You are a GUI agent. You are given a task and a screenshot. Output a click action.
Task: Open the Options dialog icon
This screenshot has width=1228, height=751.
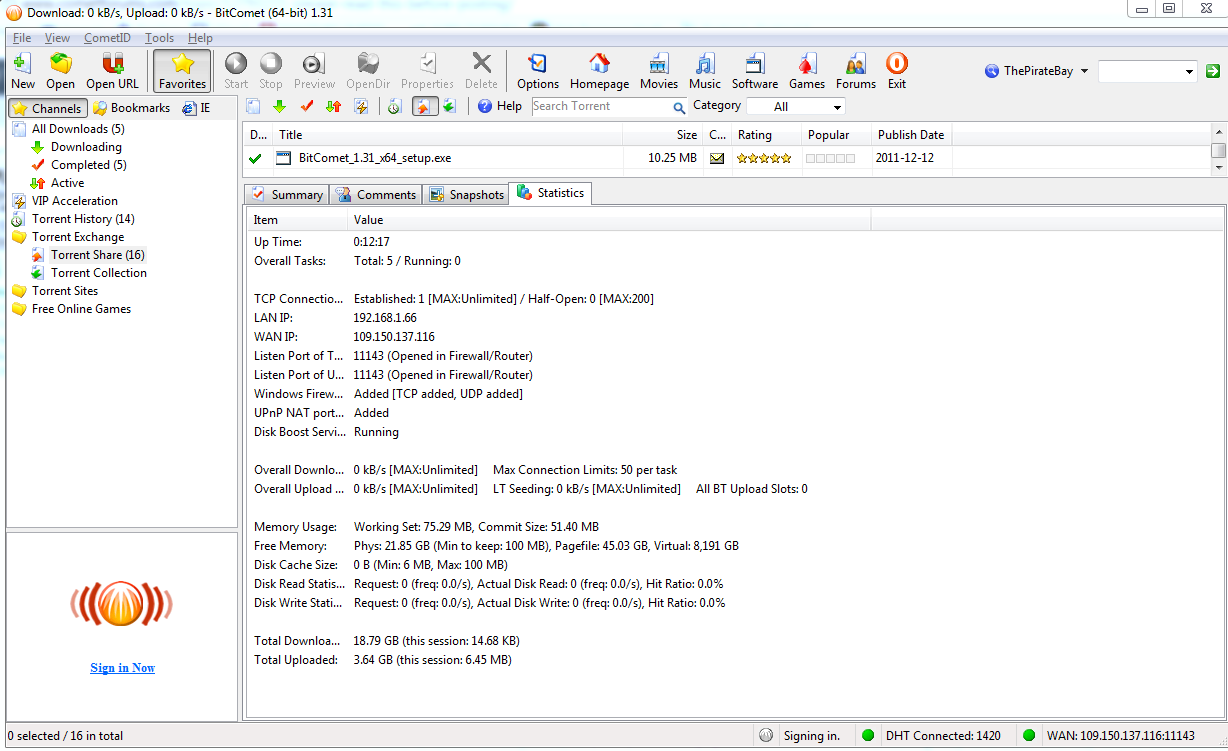538,71
